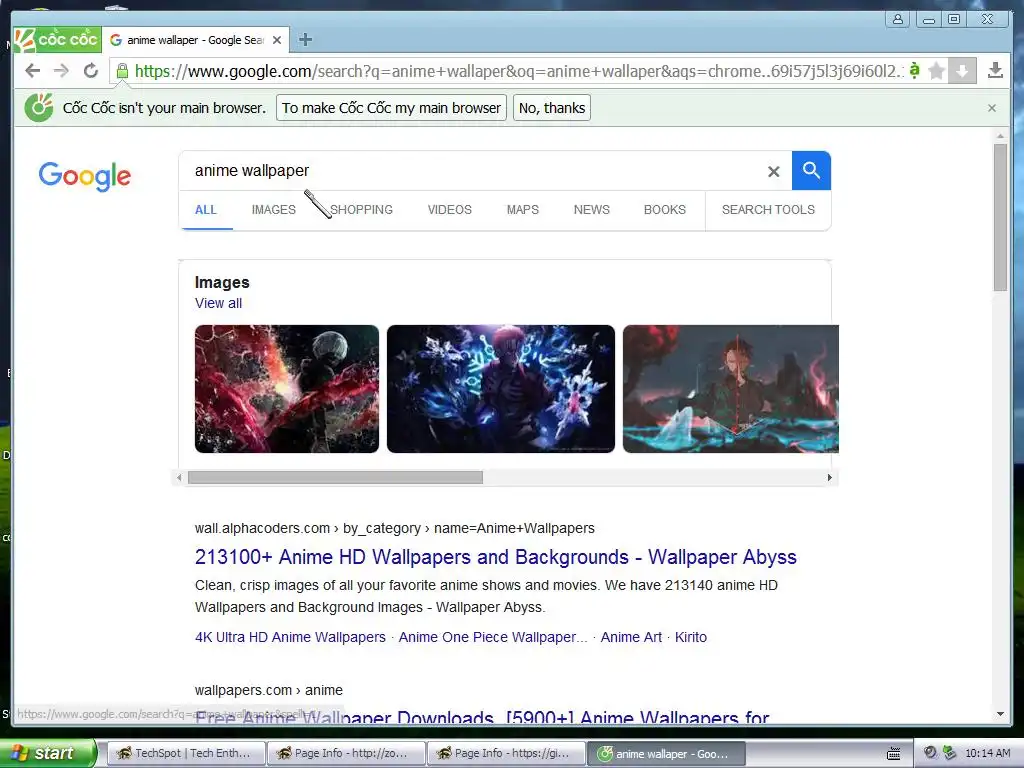Close the anime wallaper tab
The width and height of the screenshot is (1024, 768).
[277, 40]
